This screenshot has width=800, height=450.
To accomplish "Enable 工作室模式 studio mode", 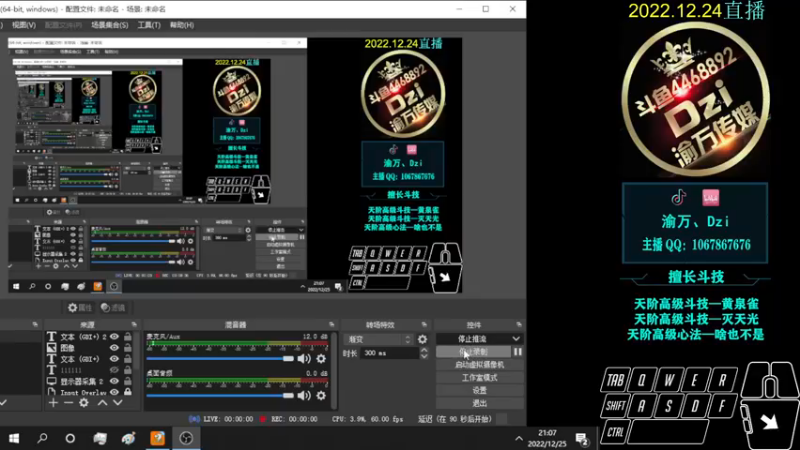I will (x=480, y=378).
